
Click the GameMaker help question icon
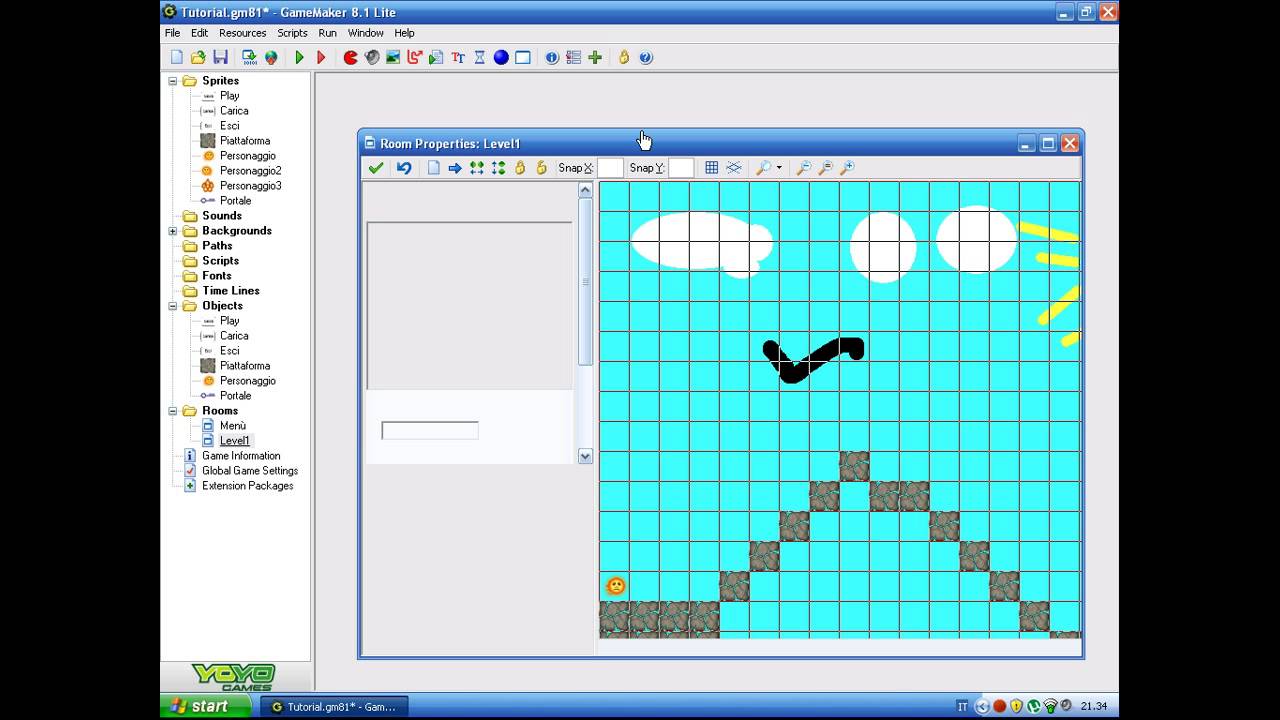point(646,58)
